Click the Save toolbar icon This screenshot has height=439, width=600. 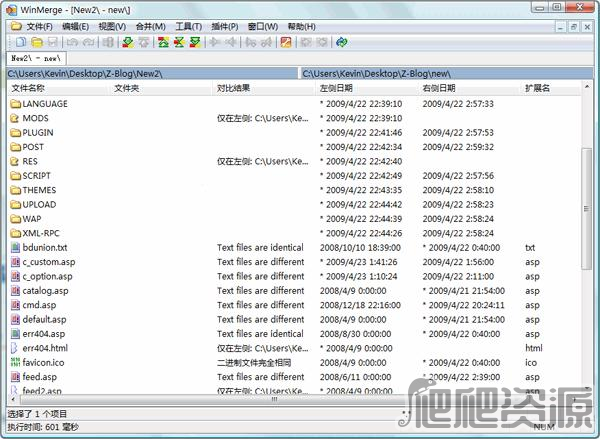tap(52, 42)
